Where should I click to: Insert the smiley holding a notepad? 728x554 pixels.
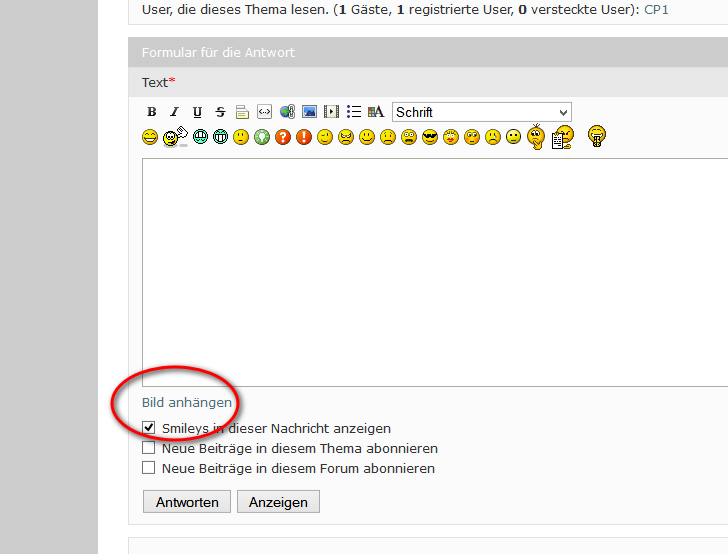563,137
